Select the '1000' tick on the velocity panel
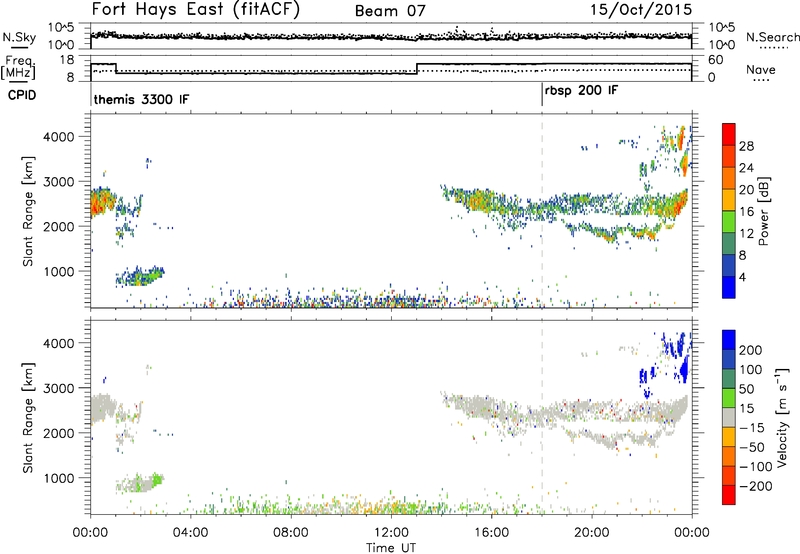 pos(59,478)
